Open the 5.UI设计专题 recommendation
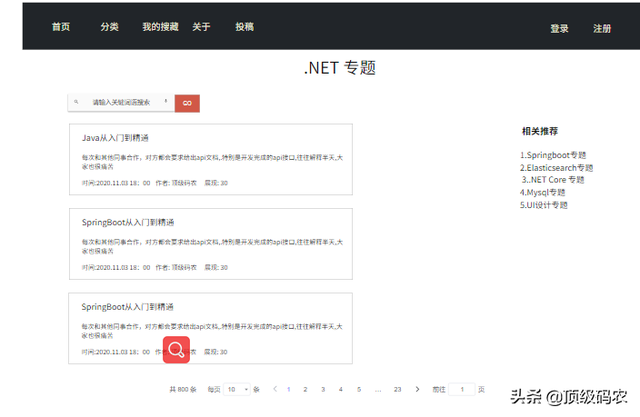Image resolution: width=640 pixels, height=417 pixels. pyautogui.click(x=544, y=205)
